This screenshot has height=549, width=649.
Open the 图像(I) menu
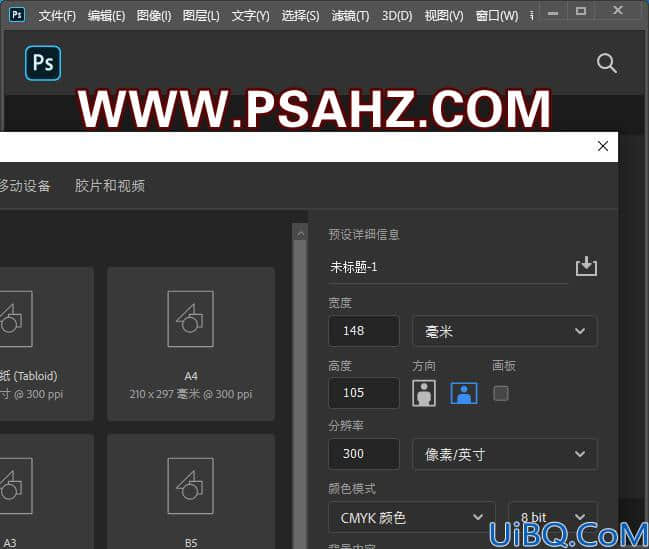click(154, 16)
